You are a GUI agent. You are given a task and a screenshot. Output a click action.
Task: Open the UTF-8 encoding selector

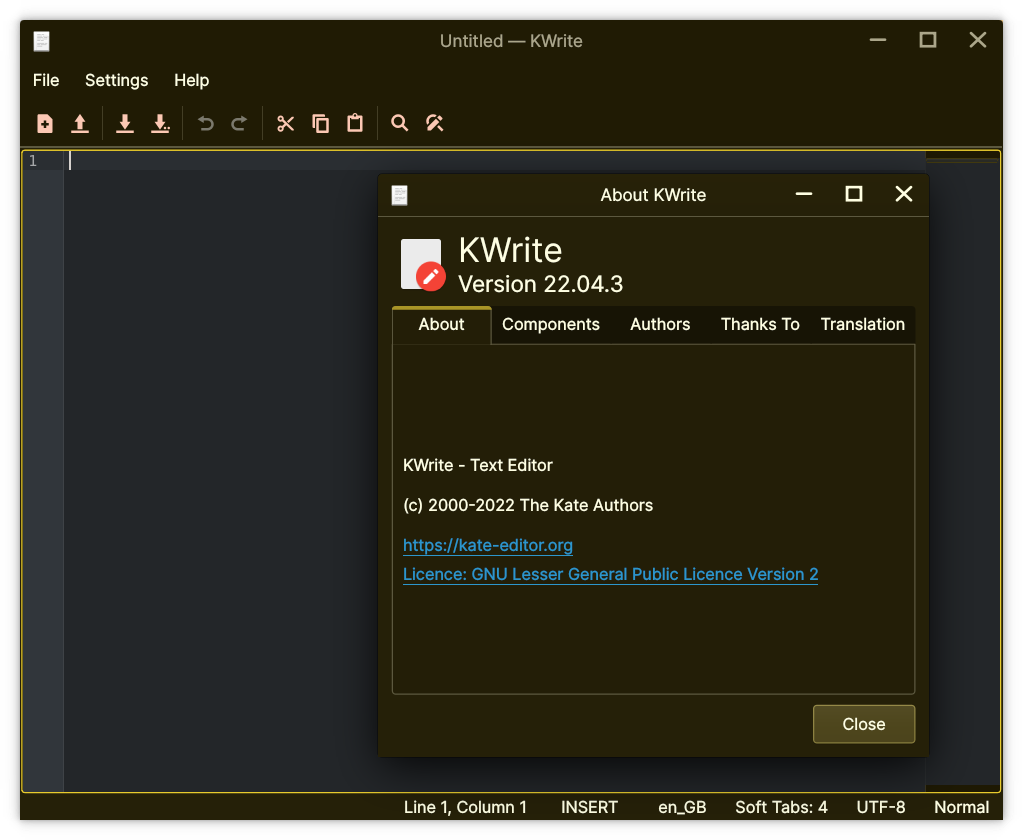click(x=881, y=807)
